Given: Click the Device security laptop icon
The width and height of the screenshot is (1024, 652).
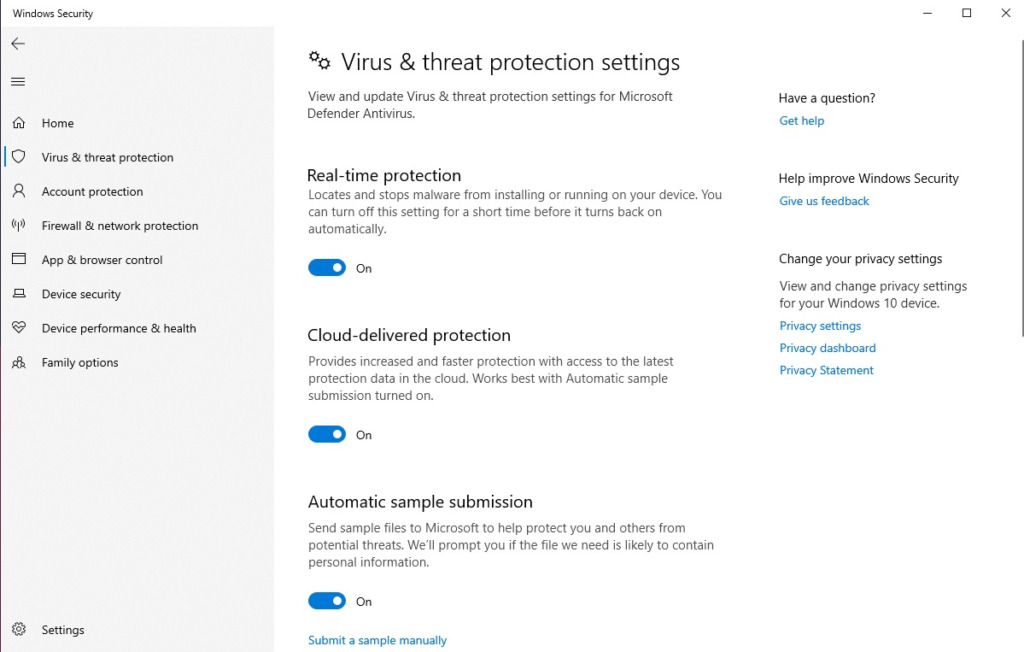Looking at the screenshot, I should 18,294.
